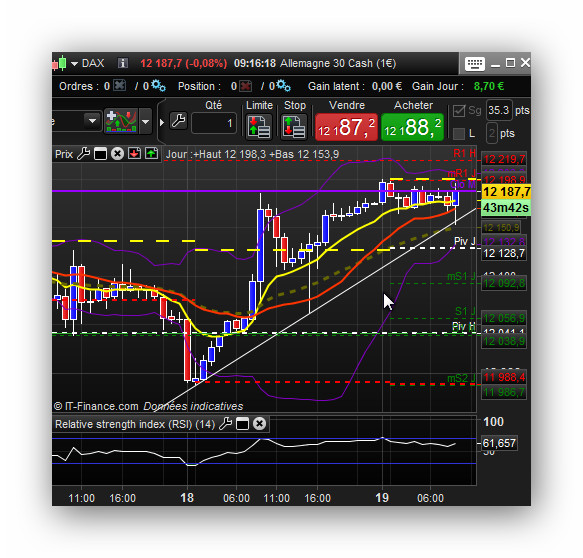
Task: Open gears icon in the Ordres section
Action: click(158, 86)
